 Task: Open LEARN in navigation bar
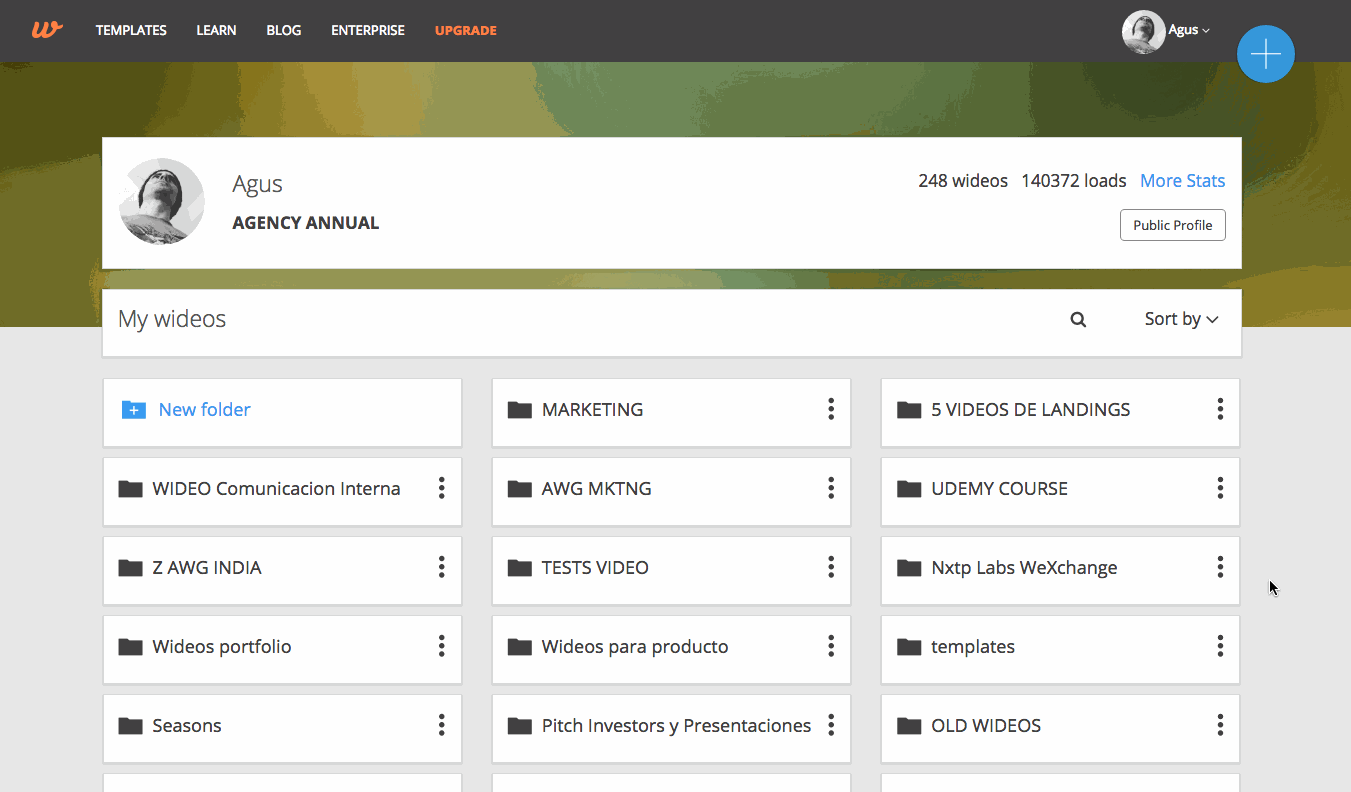click(216, 30)
